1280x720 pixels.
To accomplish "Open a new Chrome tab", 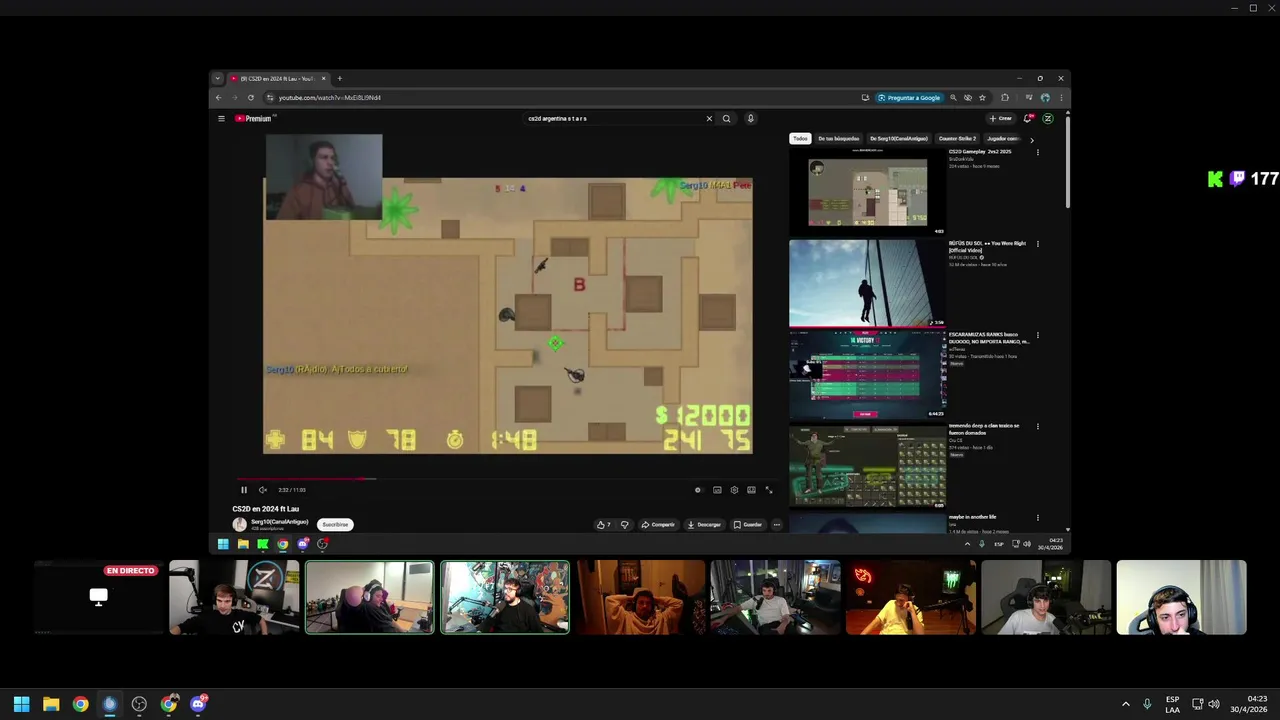I will pos(339,78).
